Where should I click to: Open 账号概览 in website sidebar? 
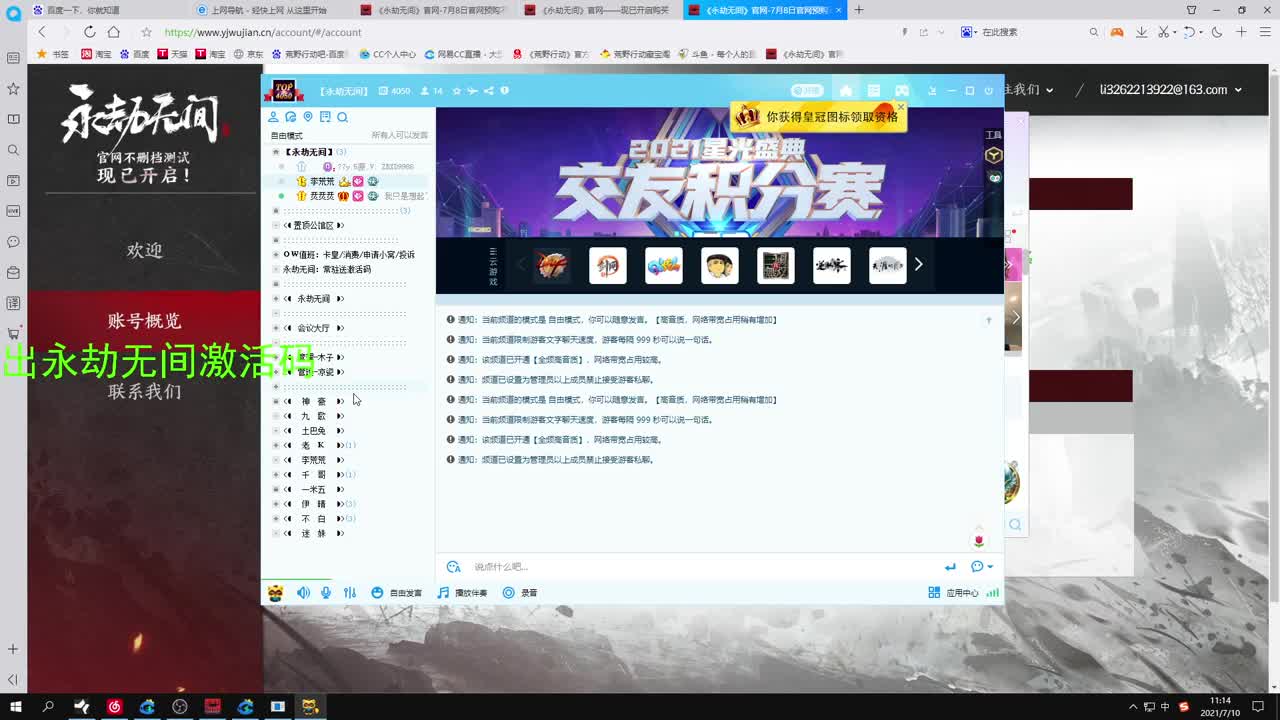[144, 321]
